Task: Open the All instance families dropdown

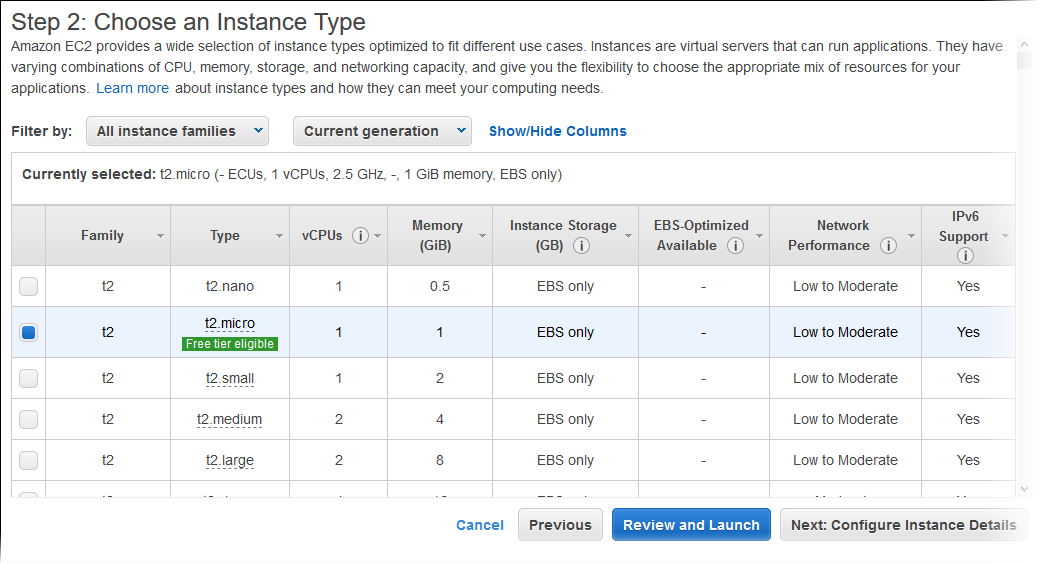Action: [177, 131]
